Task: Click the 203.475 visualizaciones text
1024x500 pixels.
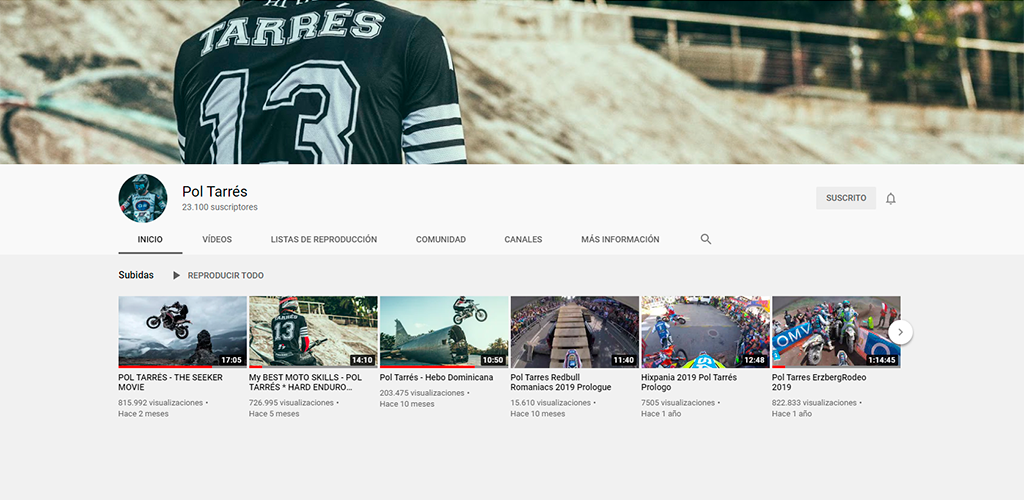Action: (x=422, y=393)
